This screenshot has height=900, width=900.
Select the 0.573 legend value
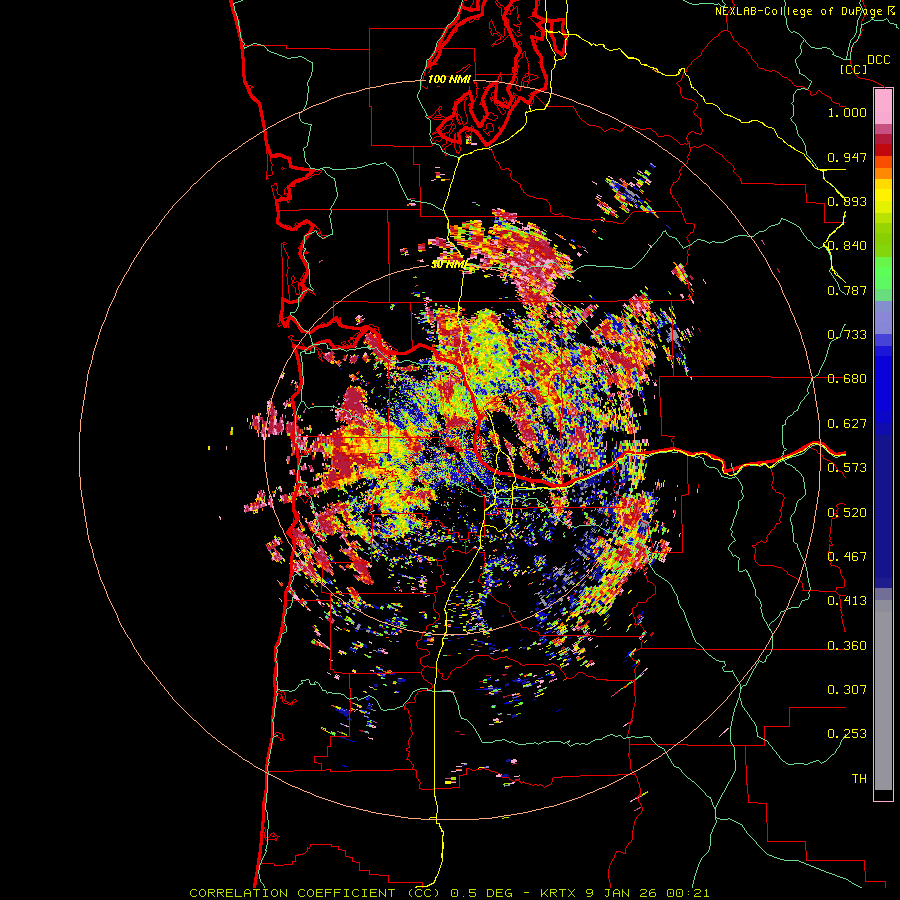click(x=847, y=468)
